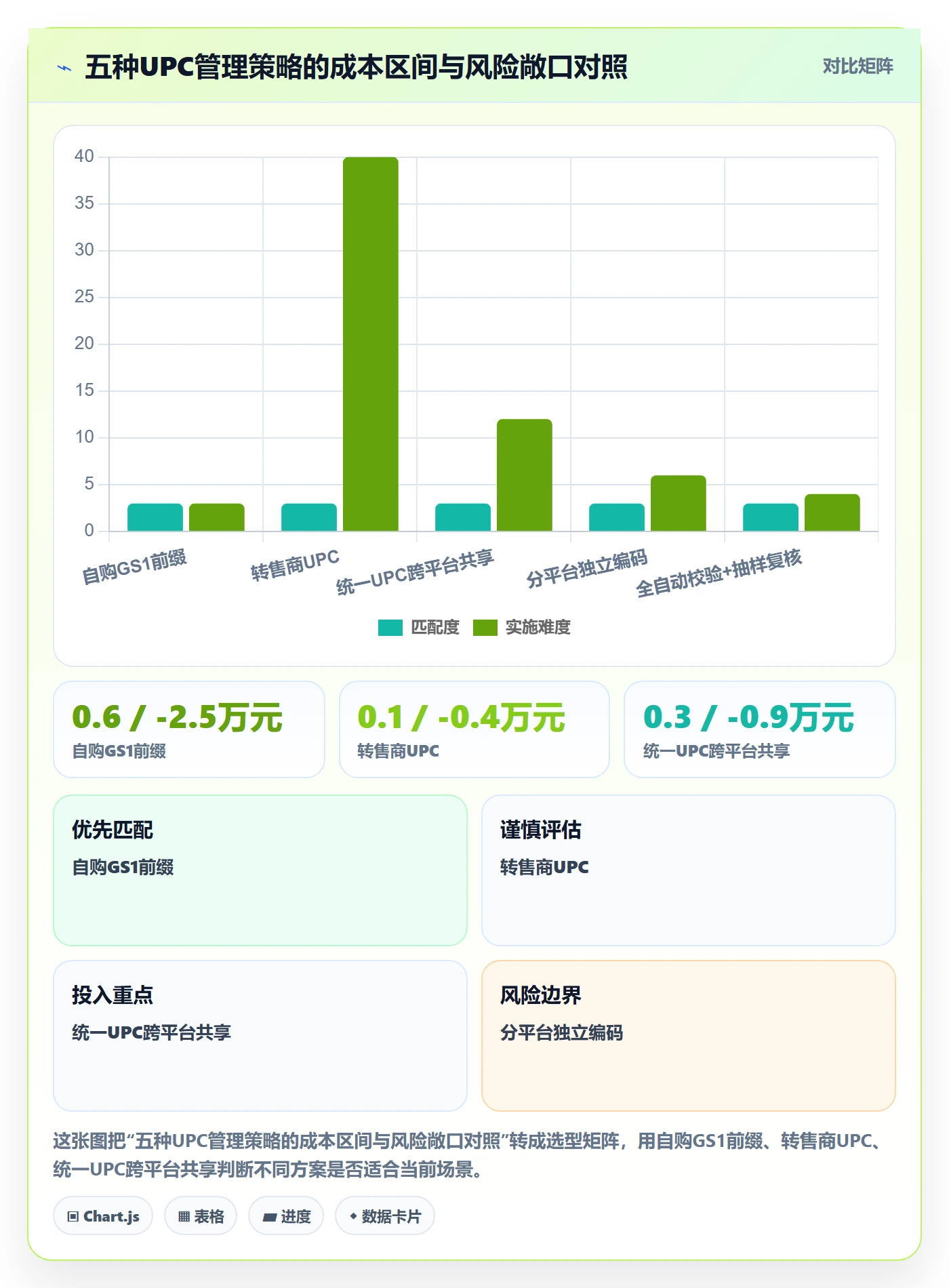Click the 风险边界 card heading
This screenshot has width=949, height=1288.
541,995
